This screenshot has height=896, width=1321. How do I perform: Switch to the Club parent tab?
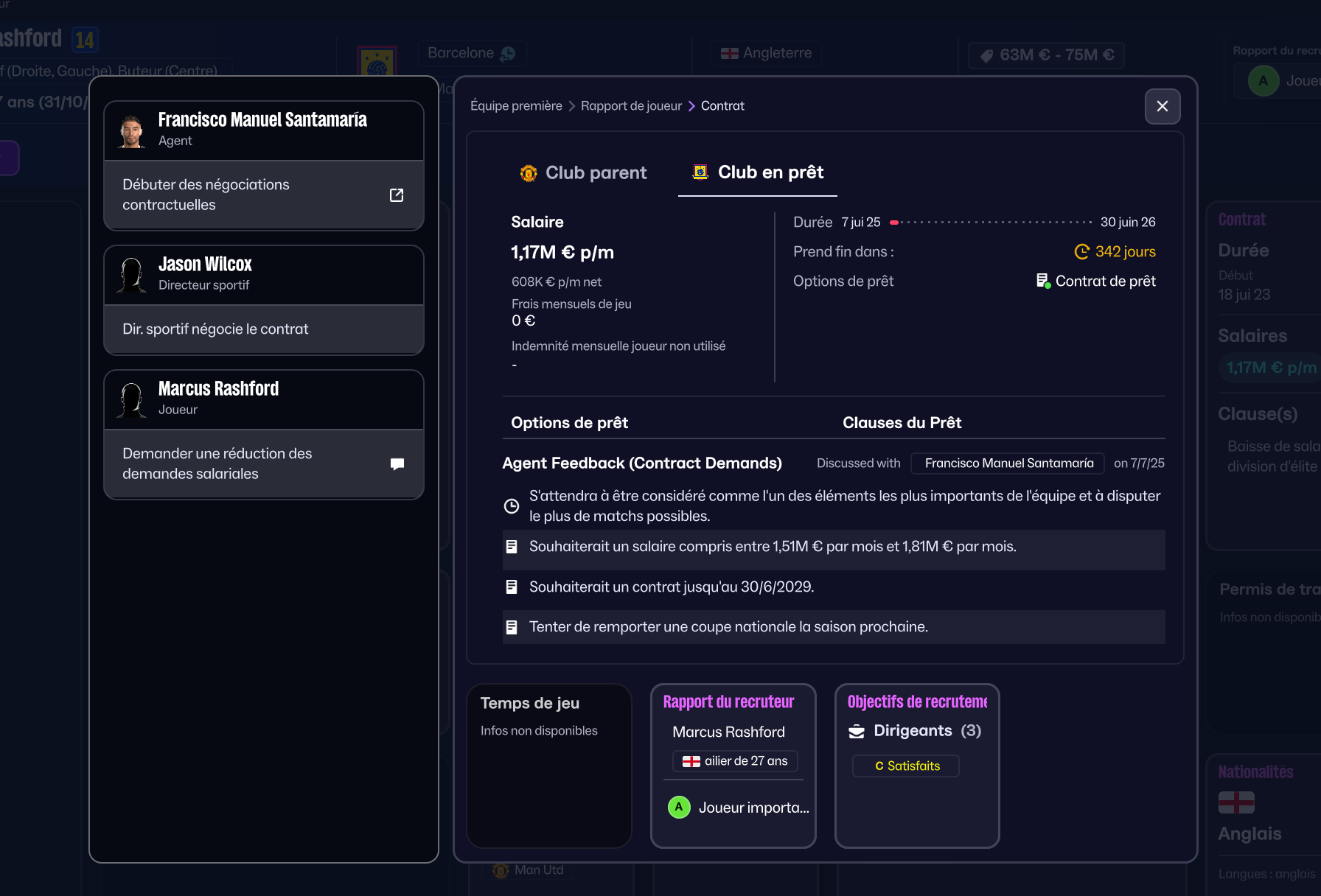583,173
